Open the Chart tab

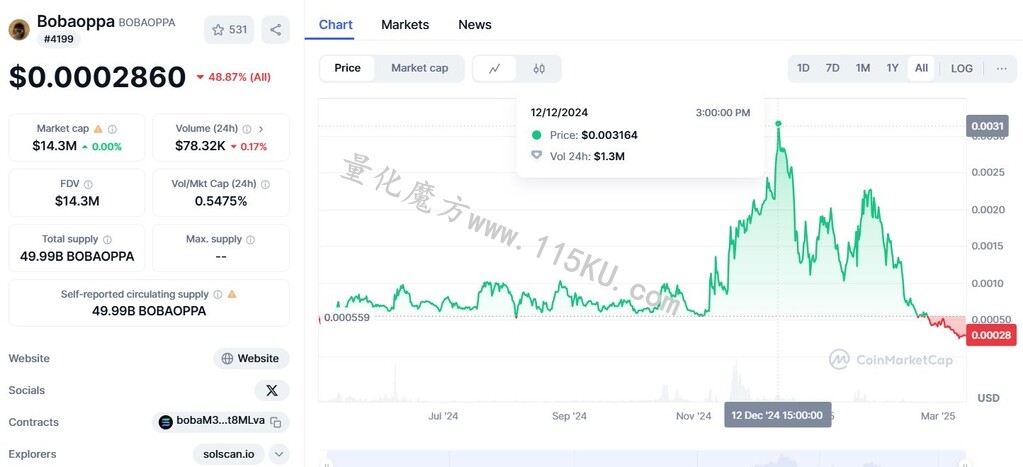[335, 25]
